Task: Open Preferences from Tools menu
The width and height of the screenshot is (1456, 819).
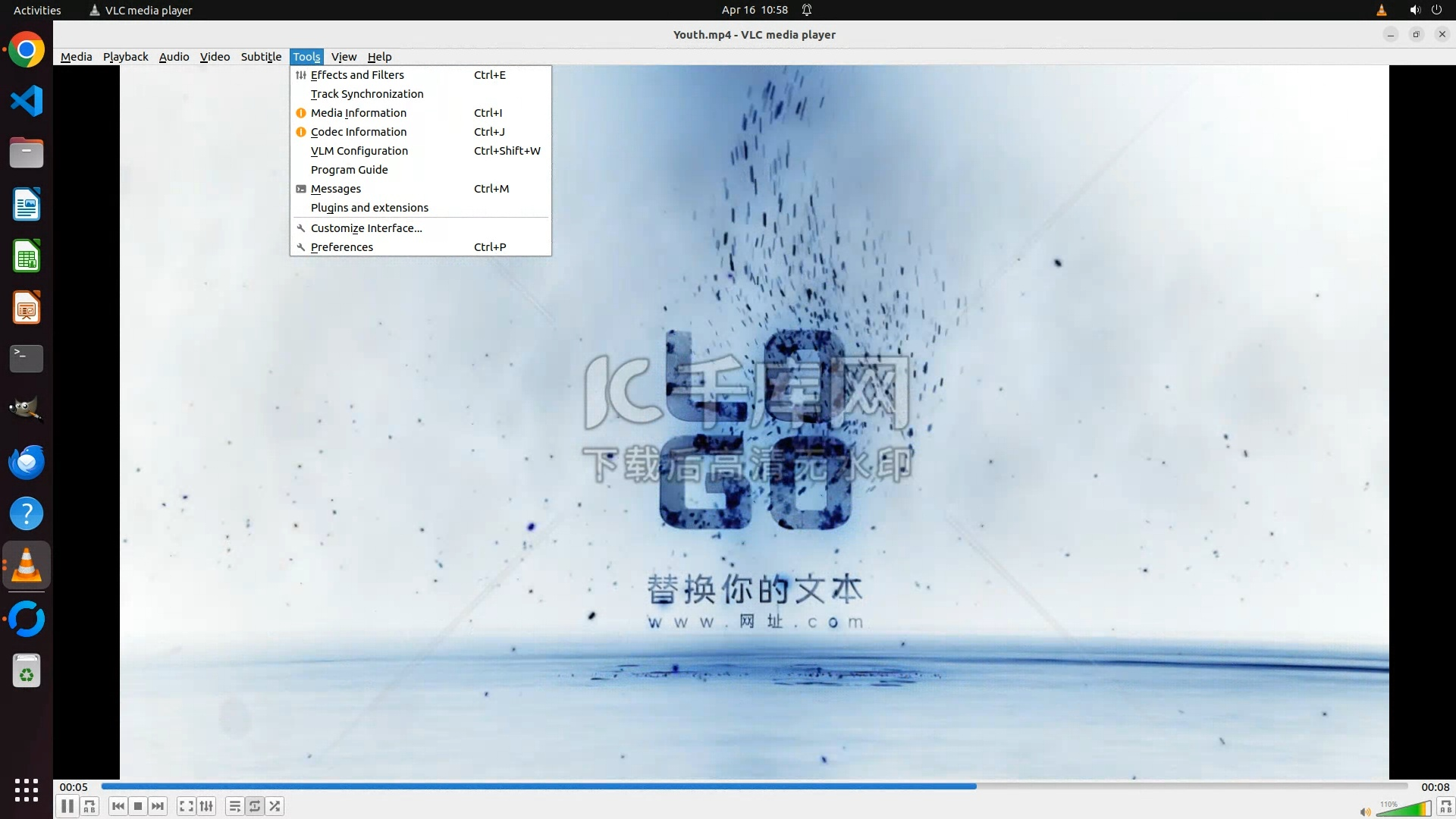Action: [x=342, y=247]
